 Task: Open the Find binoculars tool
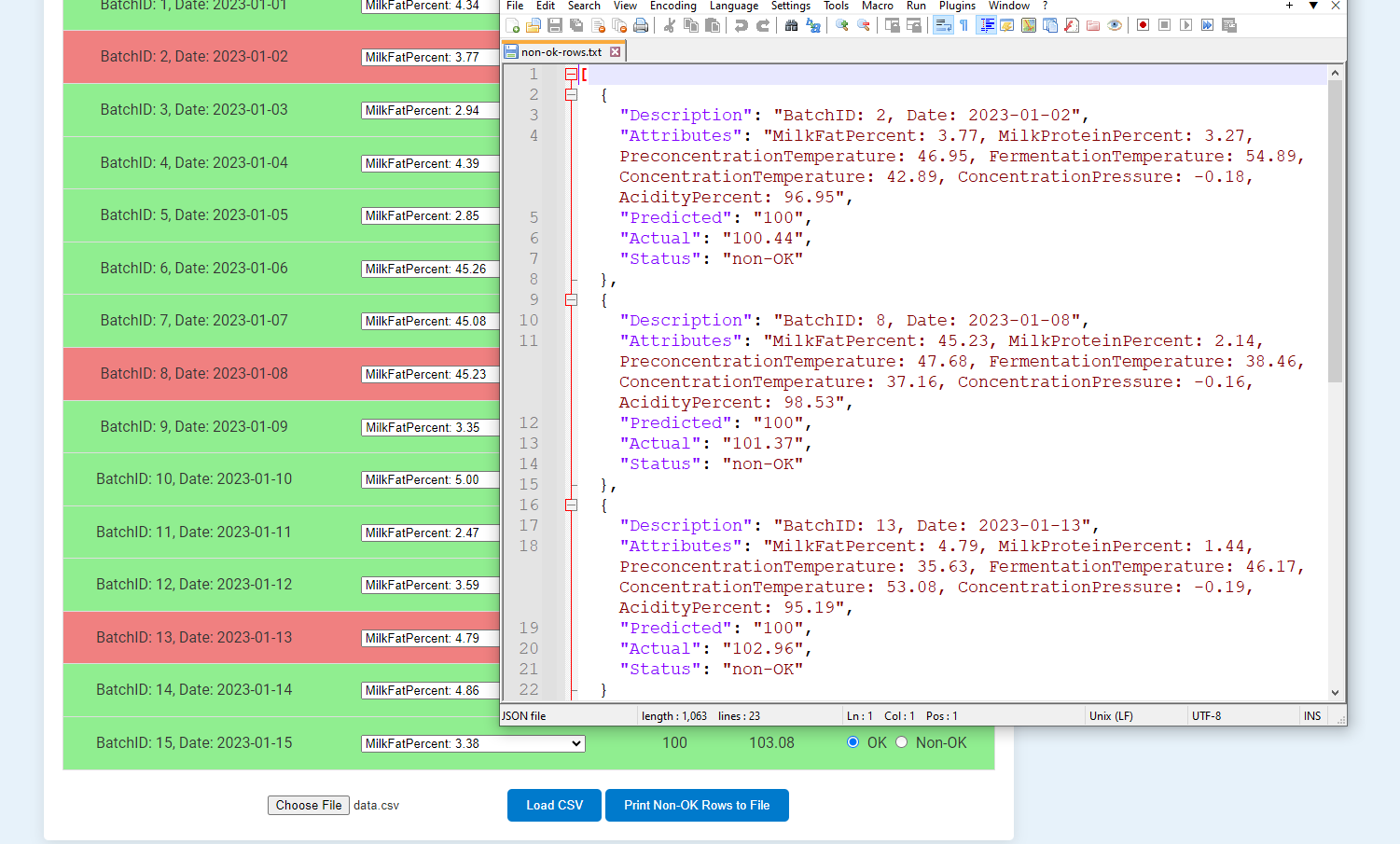[791, 25]
